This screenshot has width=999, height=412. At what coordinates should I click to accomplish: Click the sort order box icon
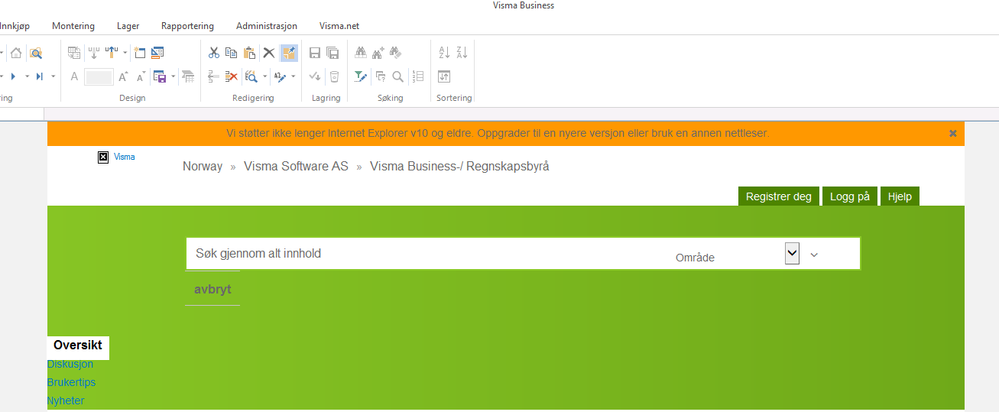[x=445, y=76]
